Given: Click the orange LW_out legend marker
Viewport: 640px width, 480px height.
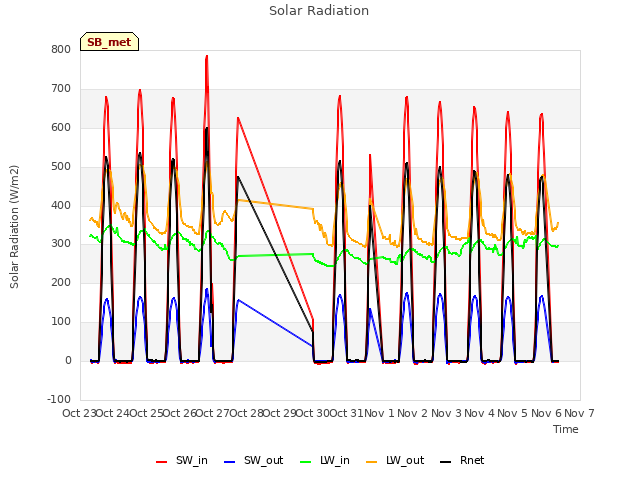Looking at the screenshot, I should pyautogui.click(x=372, y=462).
